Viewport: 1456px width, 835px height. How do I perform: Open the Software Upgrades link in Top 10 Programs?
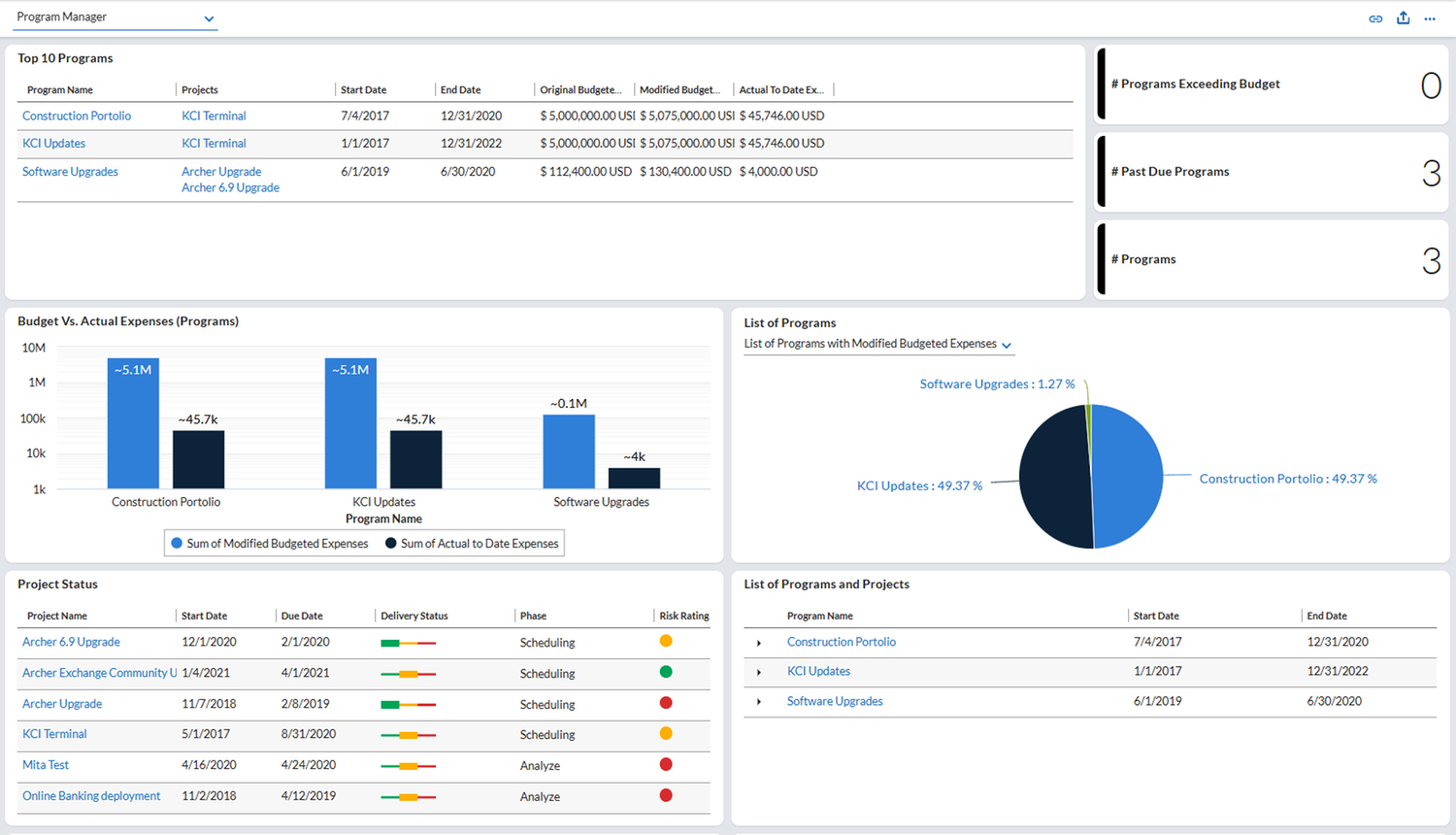coord(70,172)
